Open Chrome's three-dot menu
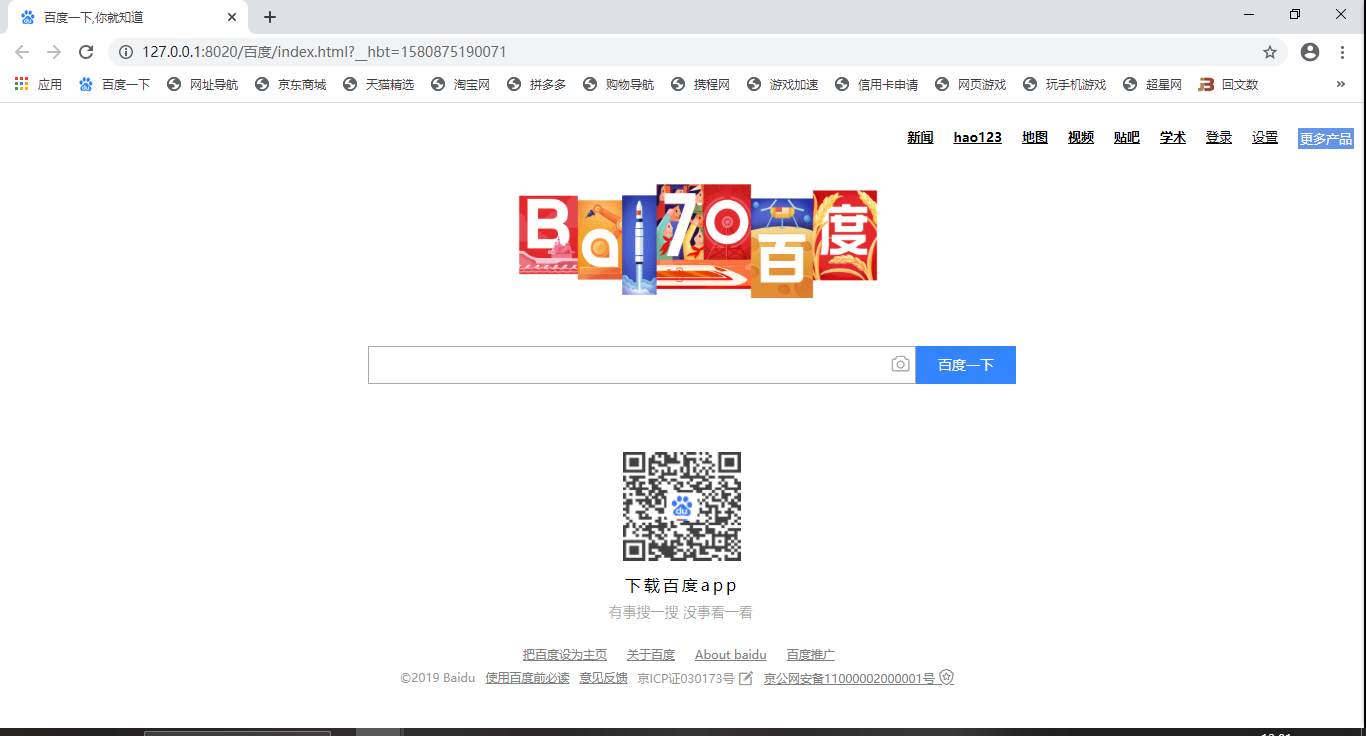The image size is (1366, 736). point(1342,52)
